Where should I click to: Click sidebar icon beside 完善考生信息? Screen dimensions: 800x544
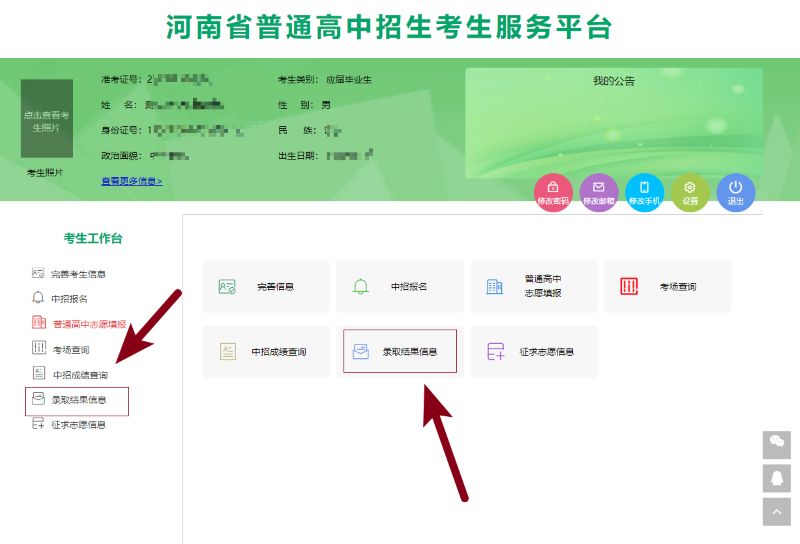coord(38,273)
